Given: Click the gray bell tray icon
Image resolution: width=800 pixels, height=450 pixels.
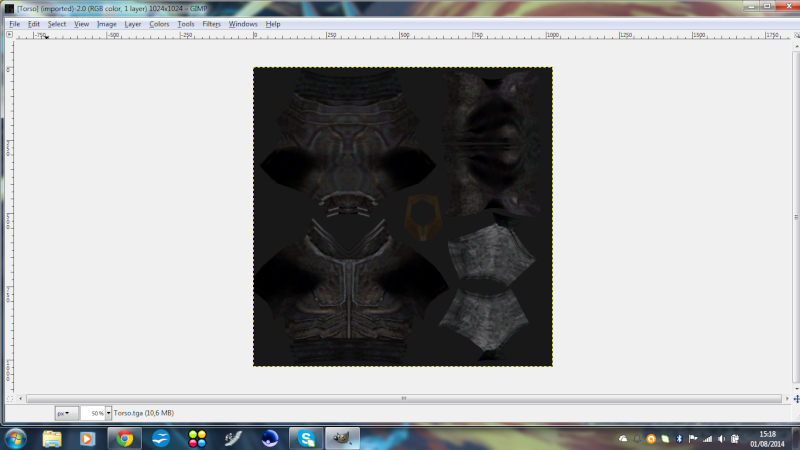Looking at the screenshot, I should click(x=637, y=439).
